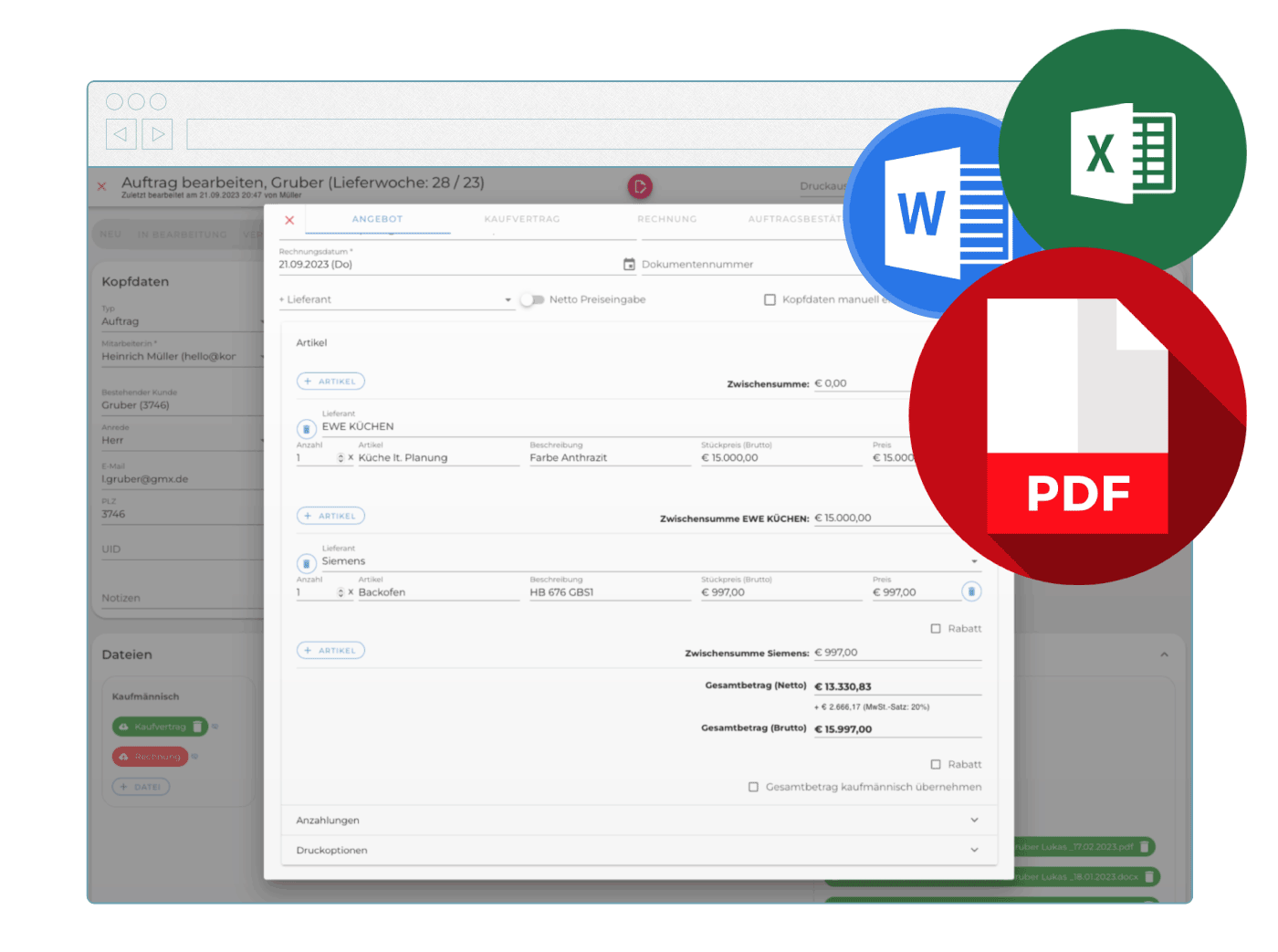The height and width of the screenshot is (952, 1278).
Task: Click the EWE KÜCHEN supplier field
Action: coord(616,426)
